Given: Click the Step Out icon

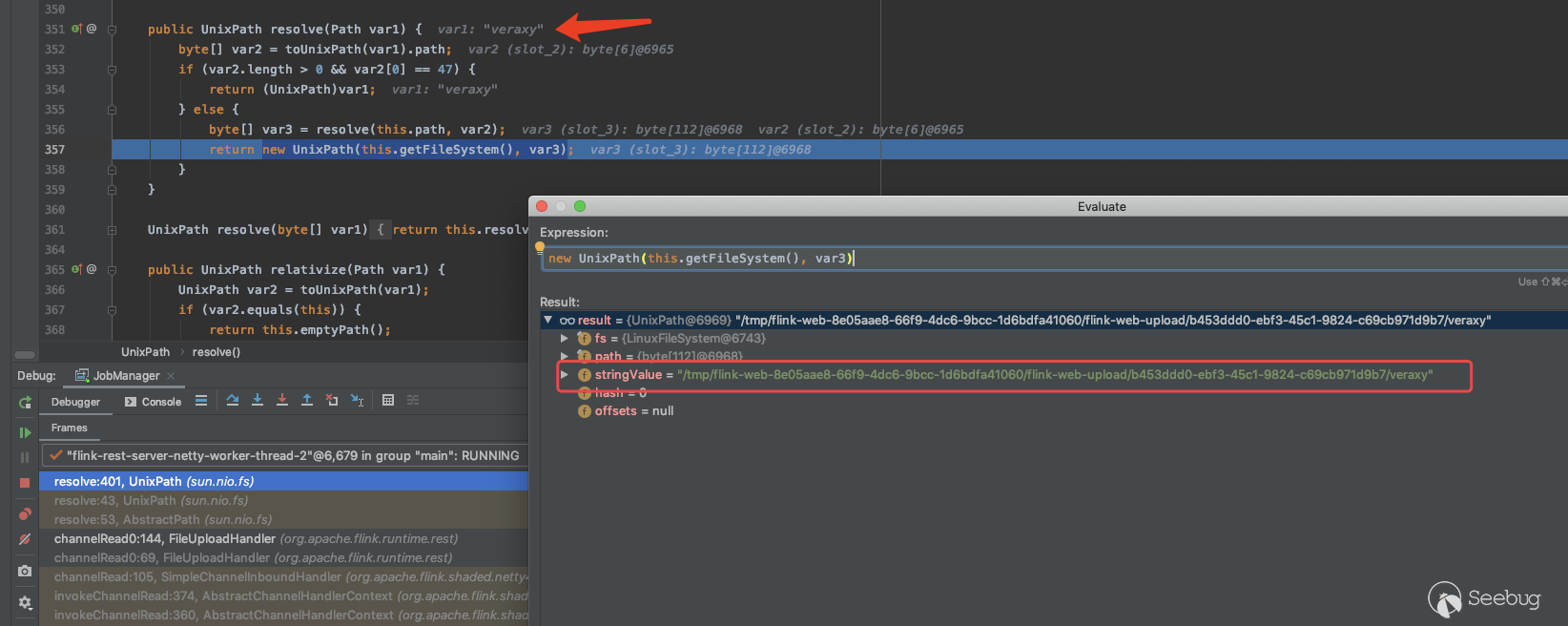Looking at the screenshot, I should tap(307, 401).
